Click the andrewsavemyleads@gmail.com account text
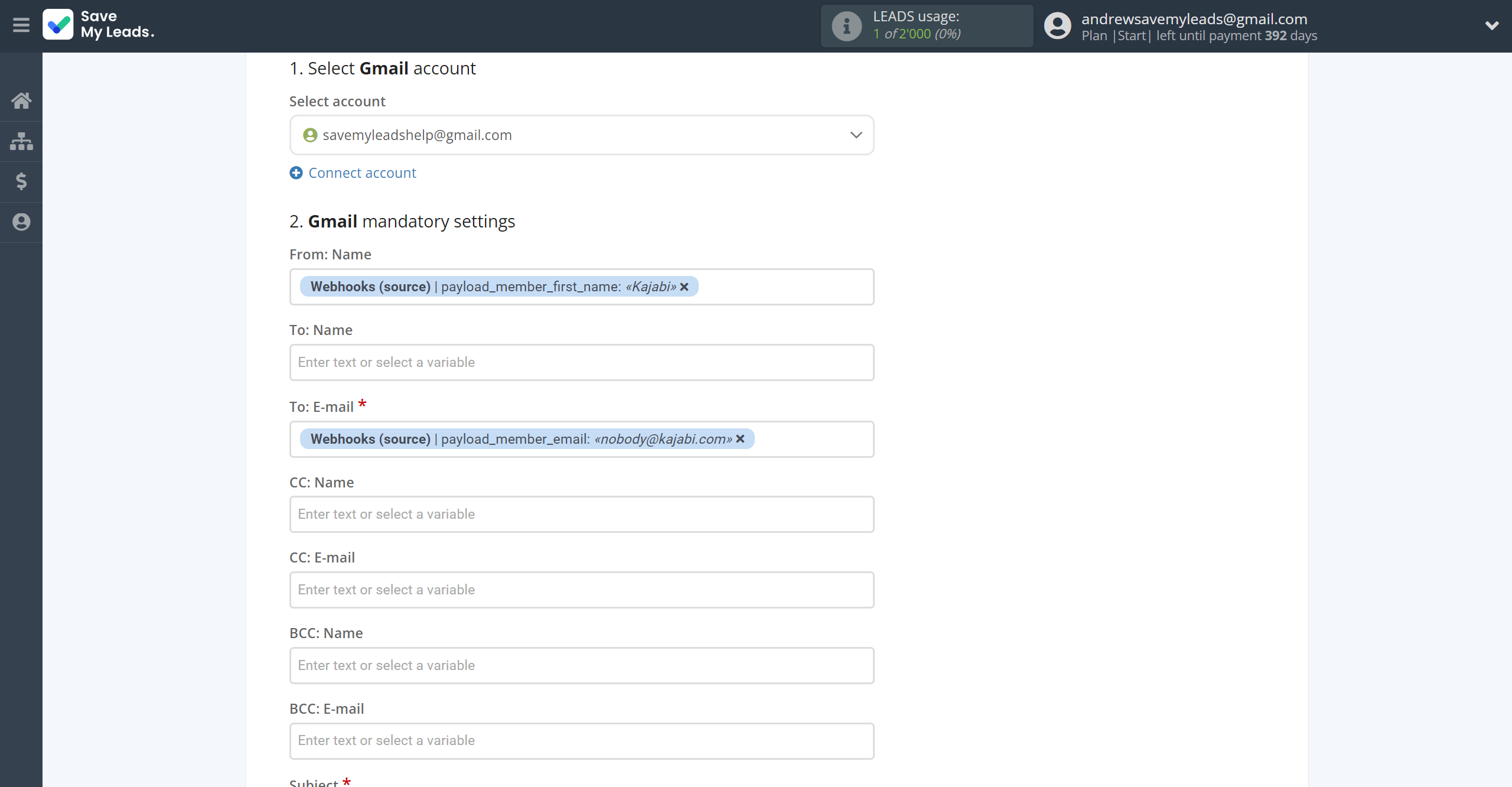 1194,19
